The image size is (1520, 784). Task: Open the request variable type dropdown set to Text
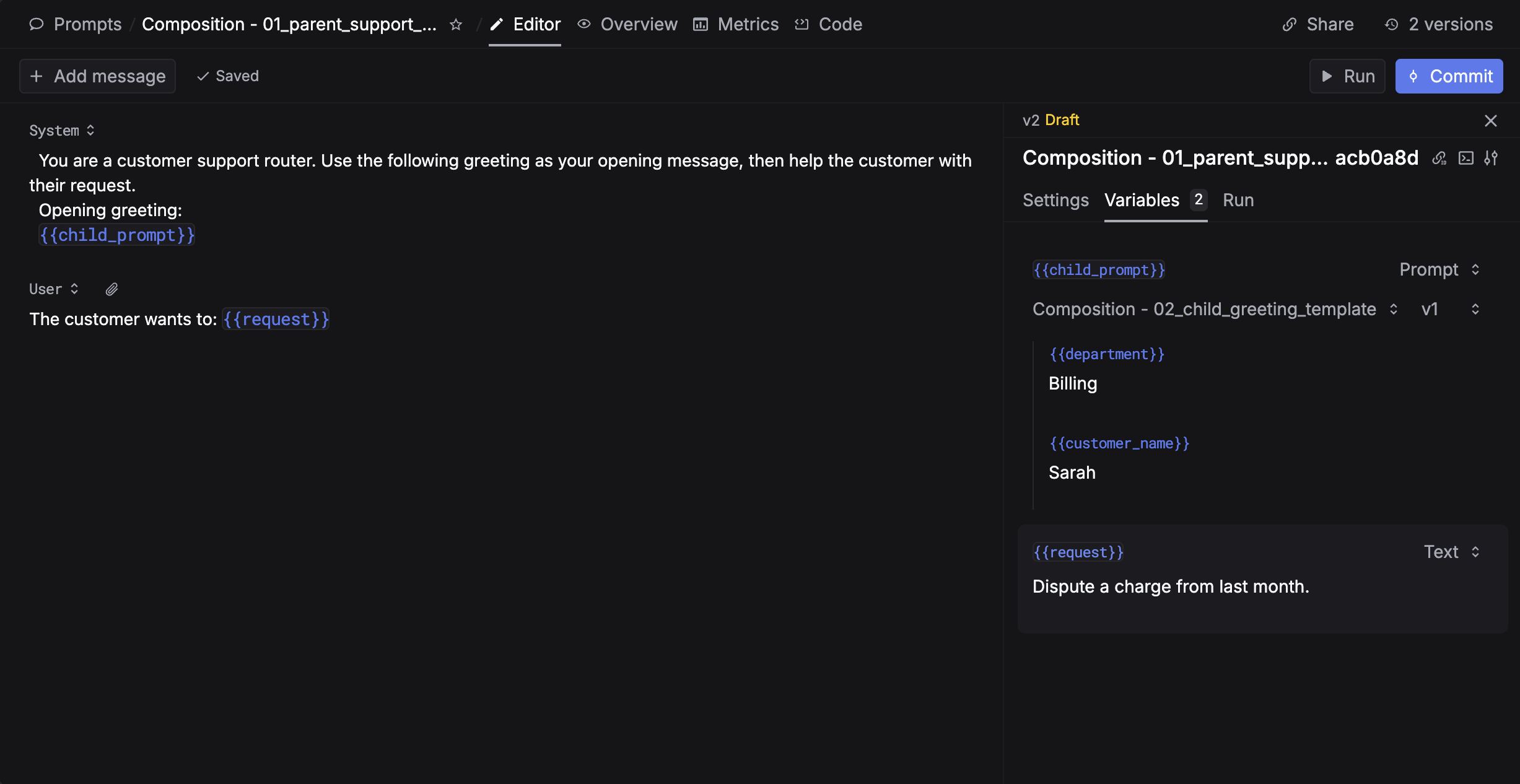pos(1451,552)
